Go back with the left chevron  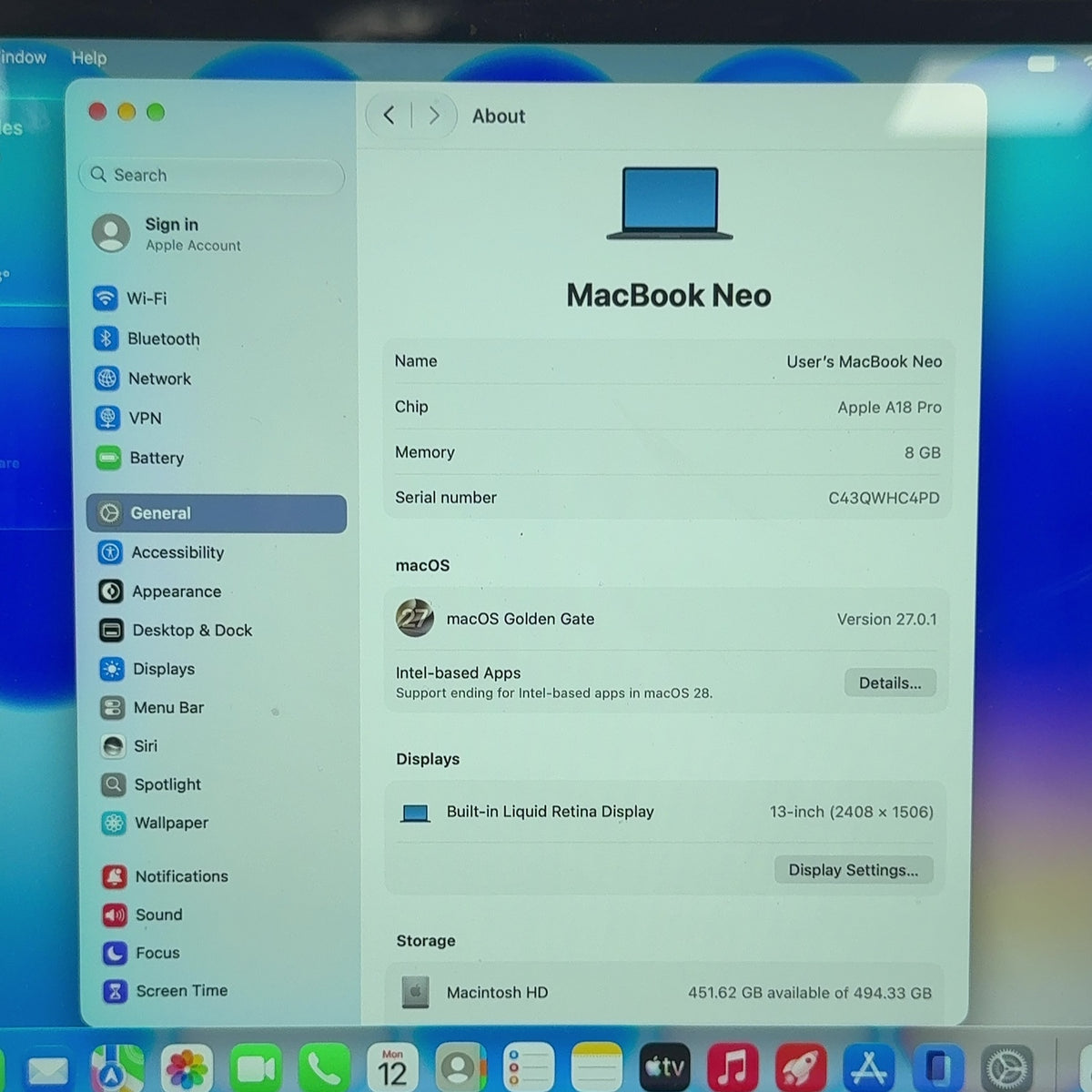[389, 116]
